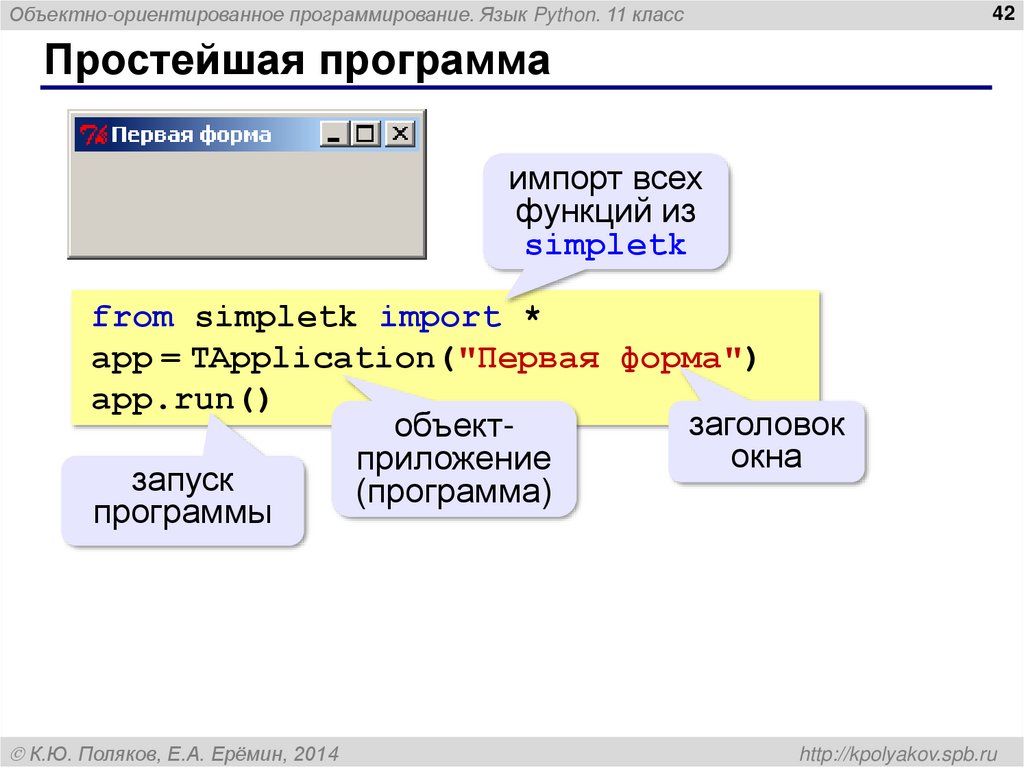Click the заголовок окна callout
The width and height of the screenshot is (1024, 767).
tap(767, 441)
